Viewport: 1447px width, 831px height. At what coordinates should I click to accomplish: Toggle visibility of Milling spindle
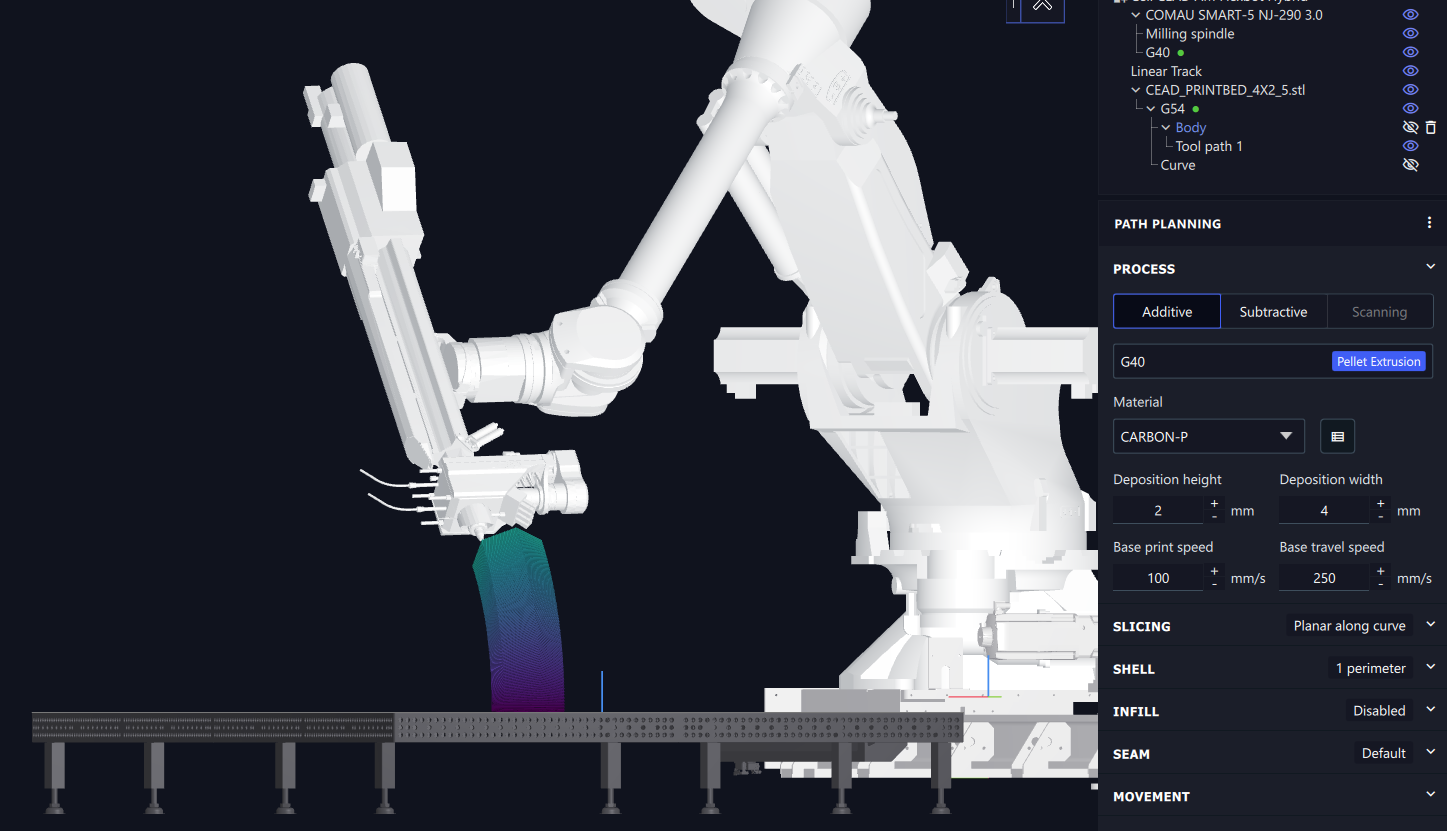point(1411,34)
